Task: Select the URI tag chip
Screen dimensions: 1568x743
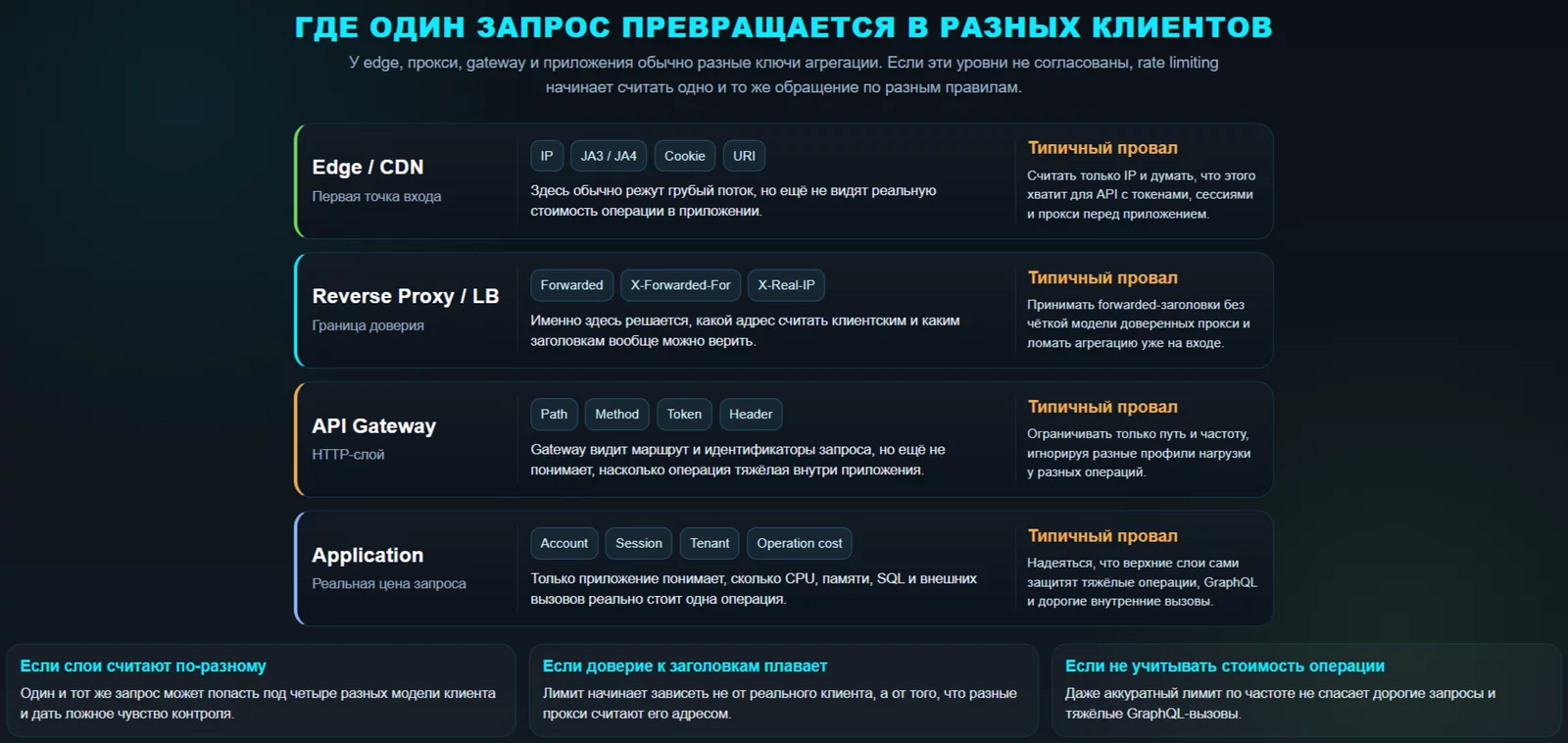Action: pos(744,156)
